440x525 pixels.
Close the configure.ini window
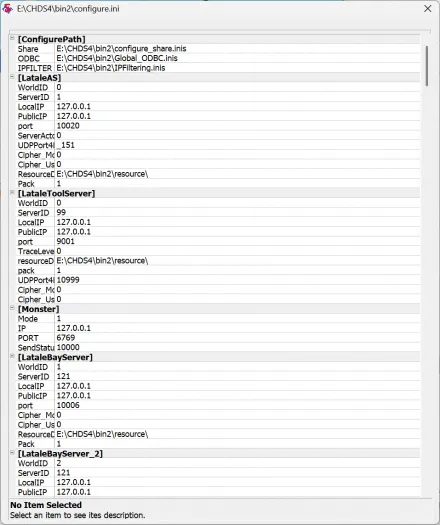[428, 9]
